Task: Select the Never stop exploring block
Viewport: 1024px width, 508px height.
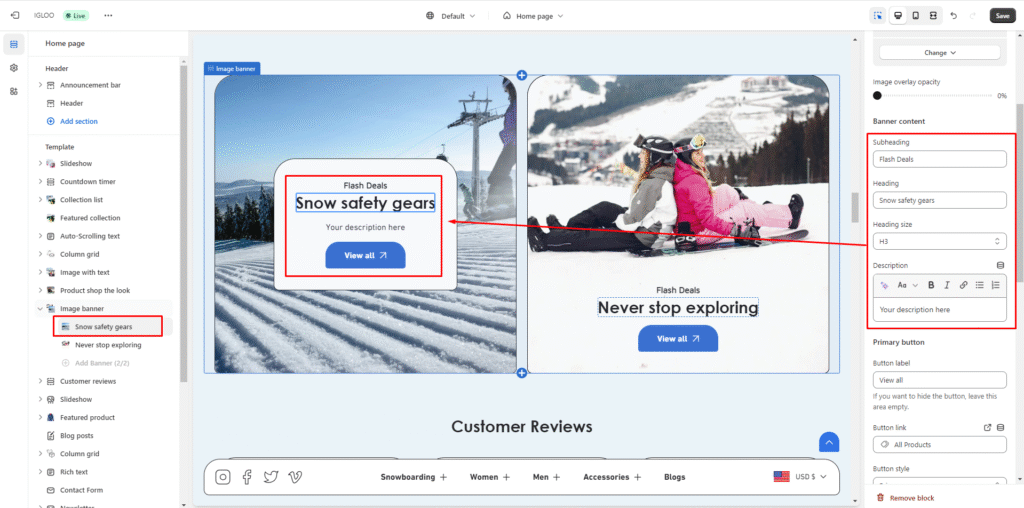Action: click(x=108, y=345)
